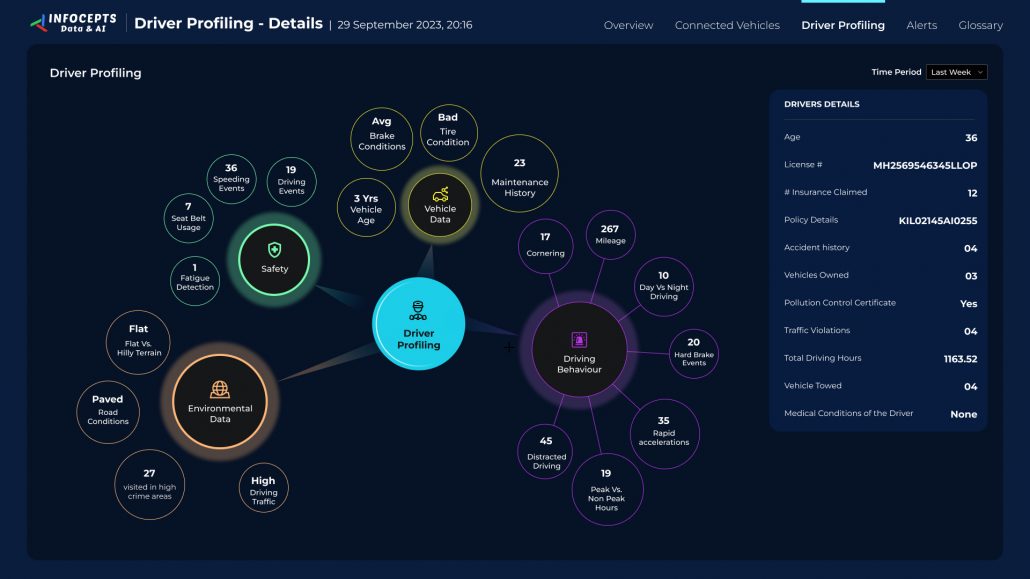Click the car icon on the Vehicle Data node
The width and height of the screenshot is (1030, 579).
tap(440, 196)
